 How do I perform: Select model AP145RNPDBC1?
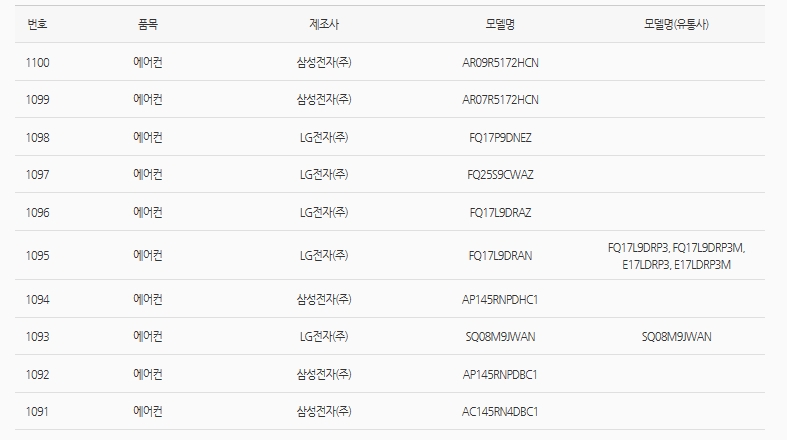(500, 374)
